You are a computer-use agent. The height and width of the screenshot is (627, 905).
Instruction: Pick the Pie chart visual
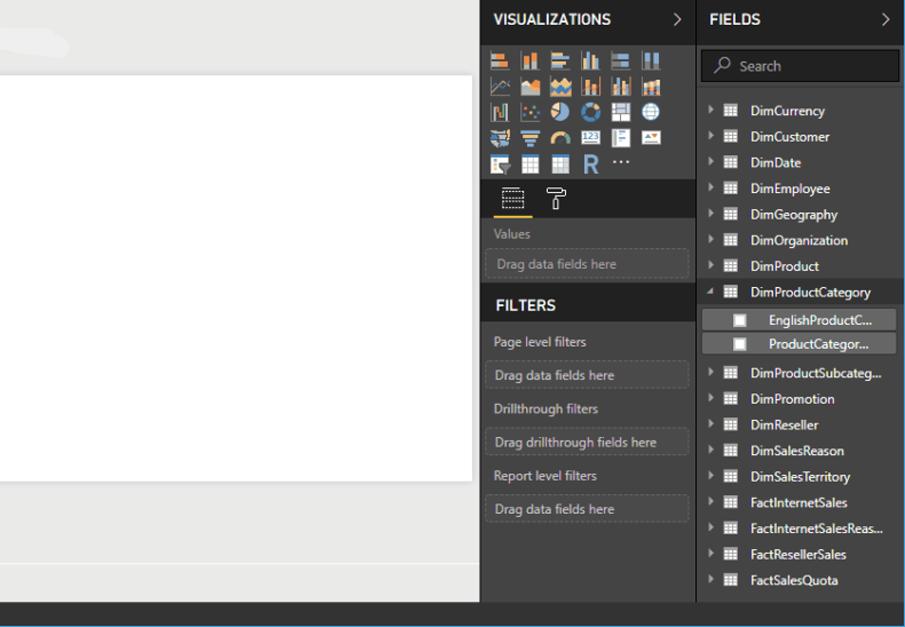coord(560,112)
